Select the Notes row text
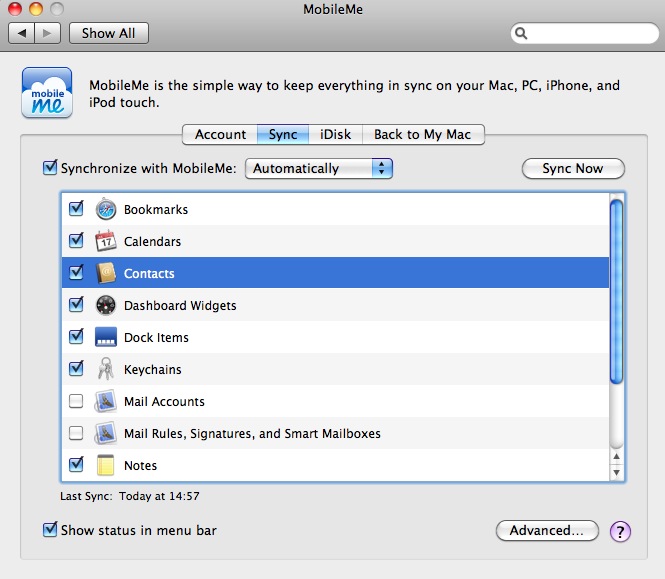Viewport: 665px width, 579px height. pos(140,465)
